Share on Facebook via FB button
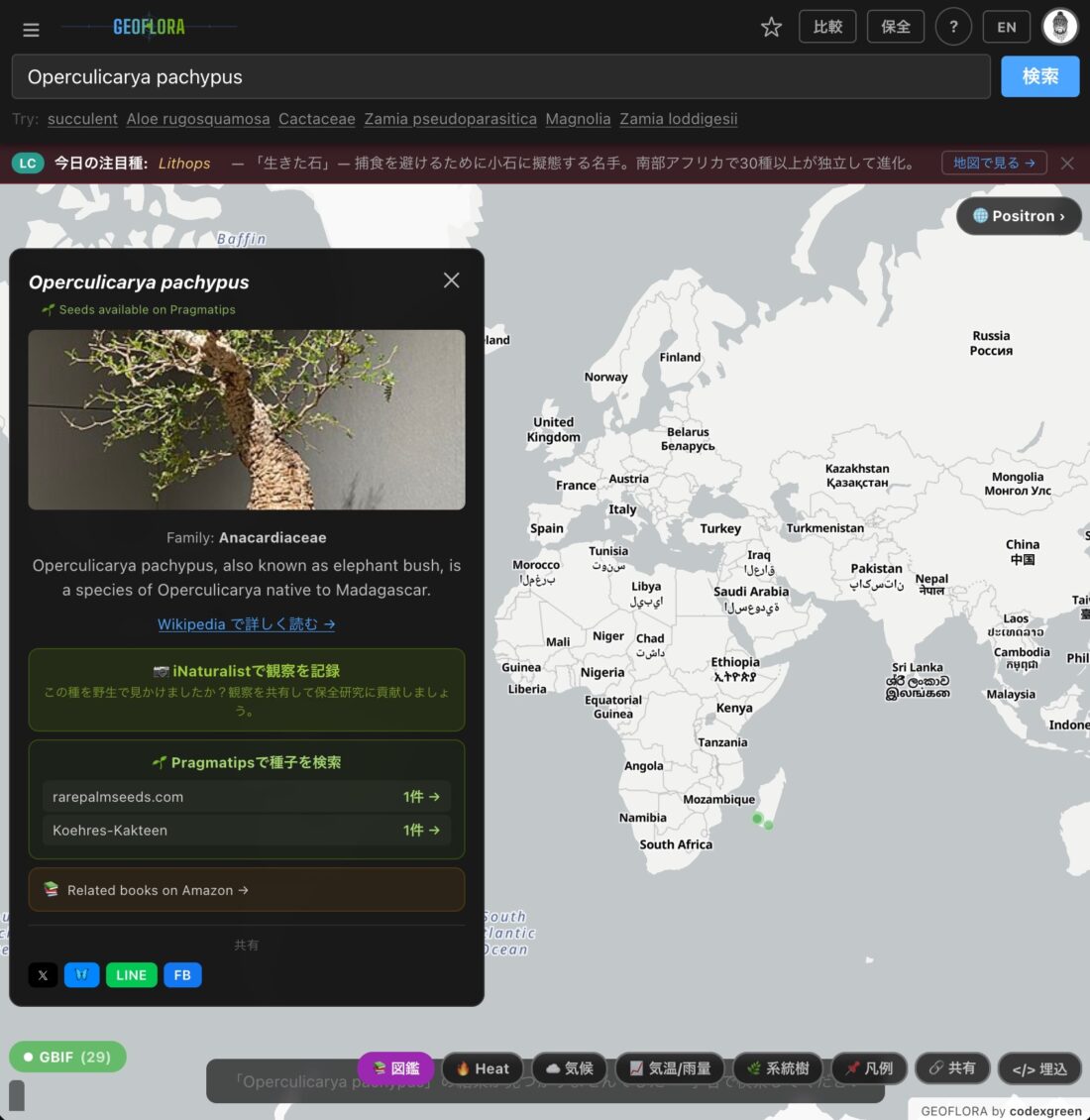Image resolution: width=1090 pixels, height=1120 pixels. tap(182, 975)
